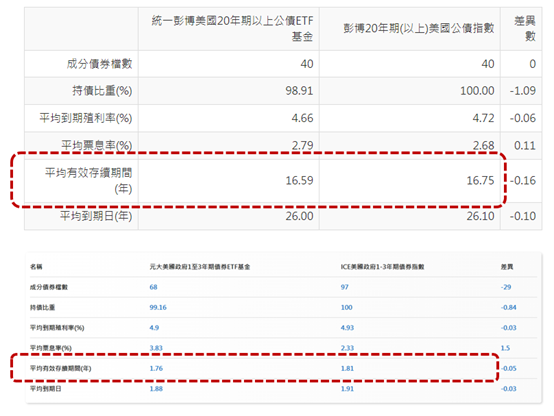
Task: Click the duration value '16.59'
Action: [299, 181]
